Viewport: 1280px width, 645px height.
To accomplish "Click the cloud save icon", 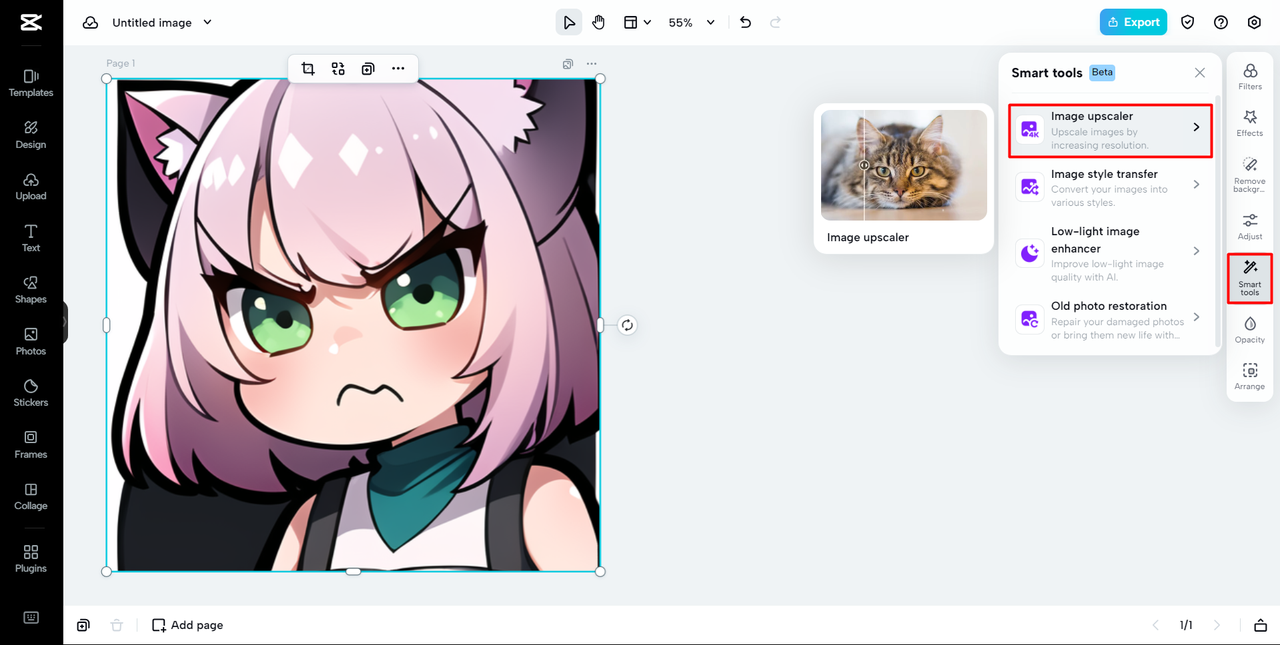I will 91,22.
